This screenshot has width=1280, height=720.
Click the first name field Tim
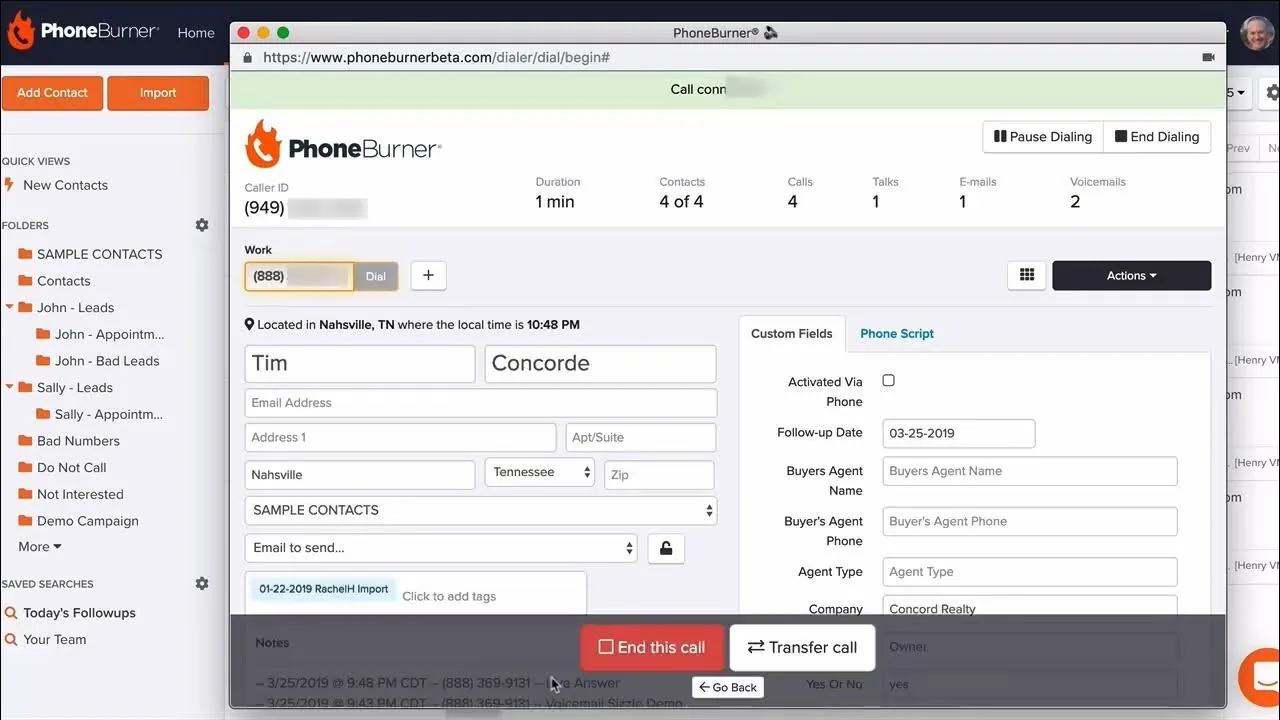pyautogui.click(x=360, y=364)
